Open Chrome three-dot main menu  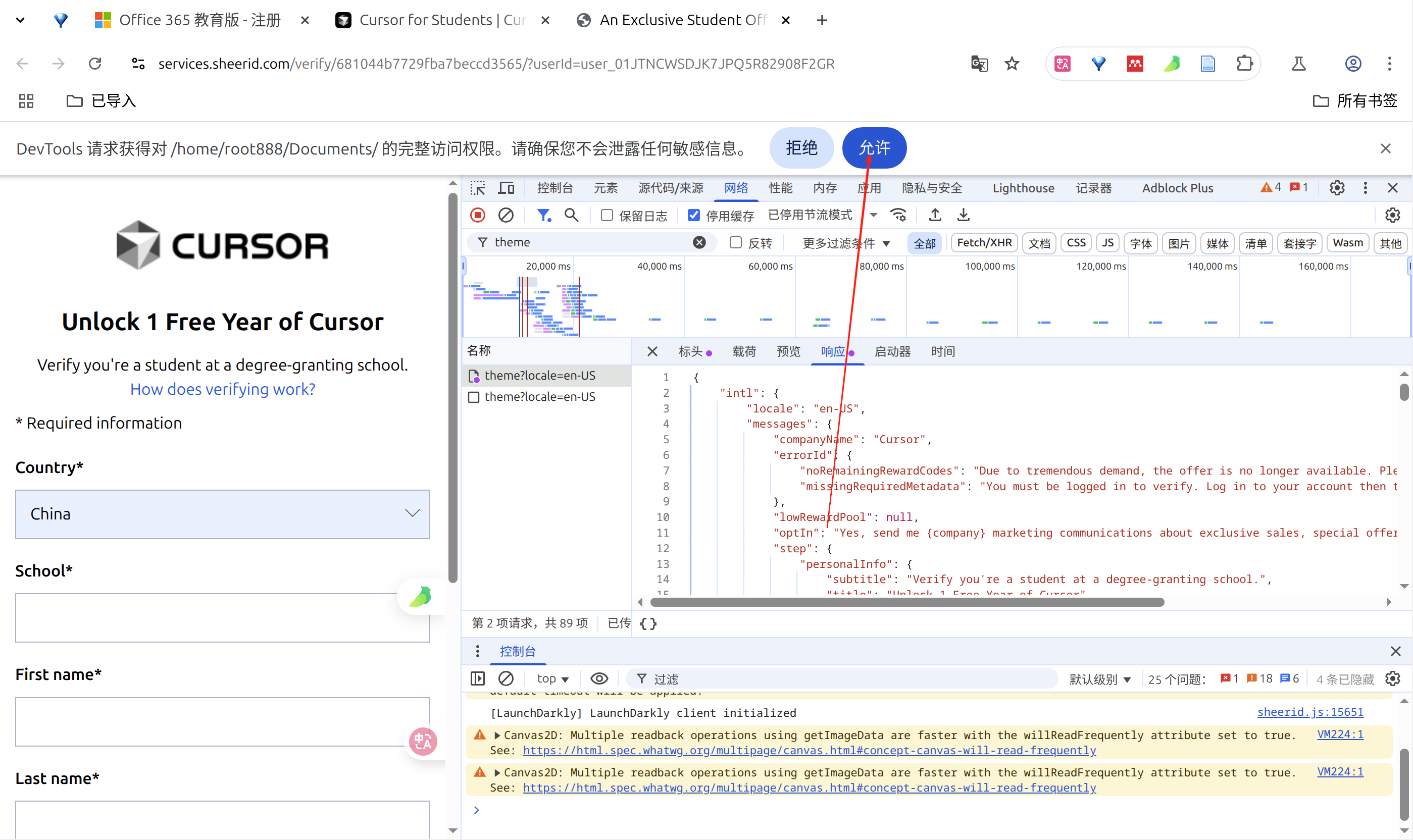click(x=1389, y=64)
